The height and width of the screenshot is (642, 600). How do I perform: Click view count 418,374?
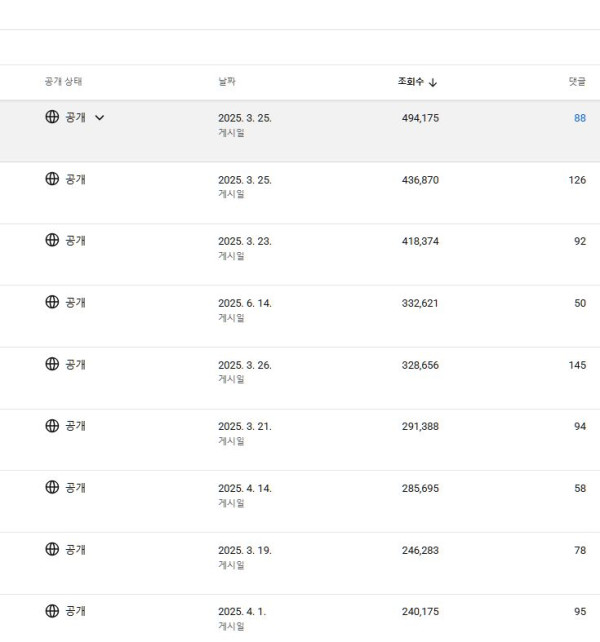pyautogui.click(x=420, y=242)
